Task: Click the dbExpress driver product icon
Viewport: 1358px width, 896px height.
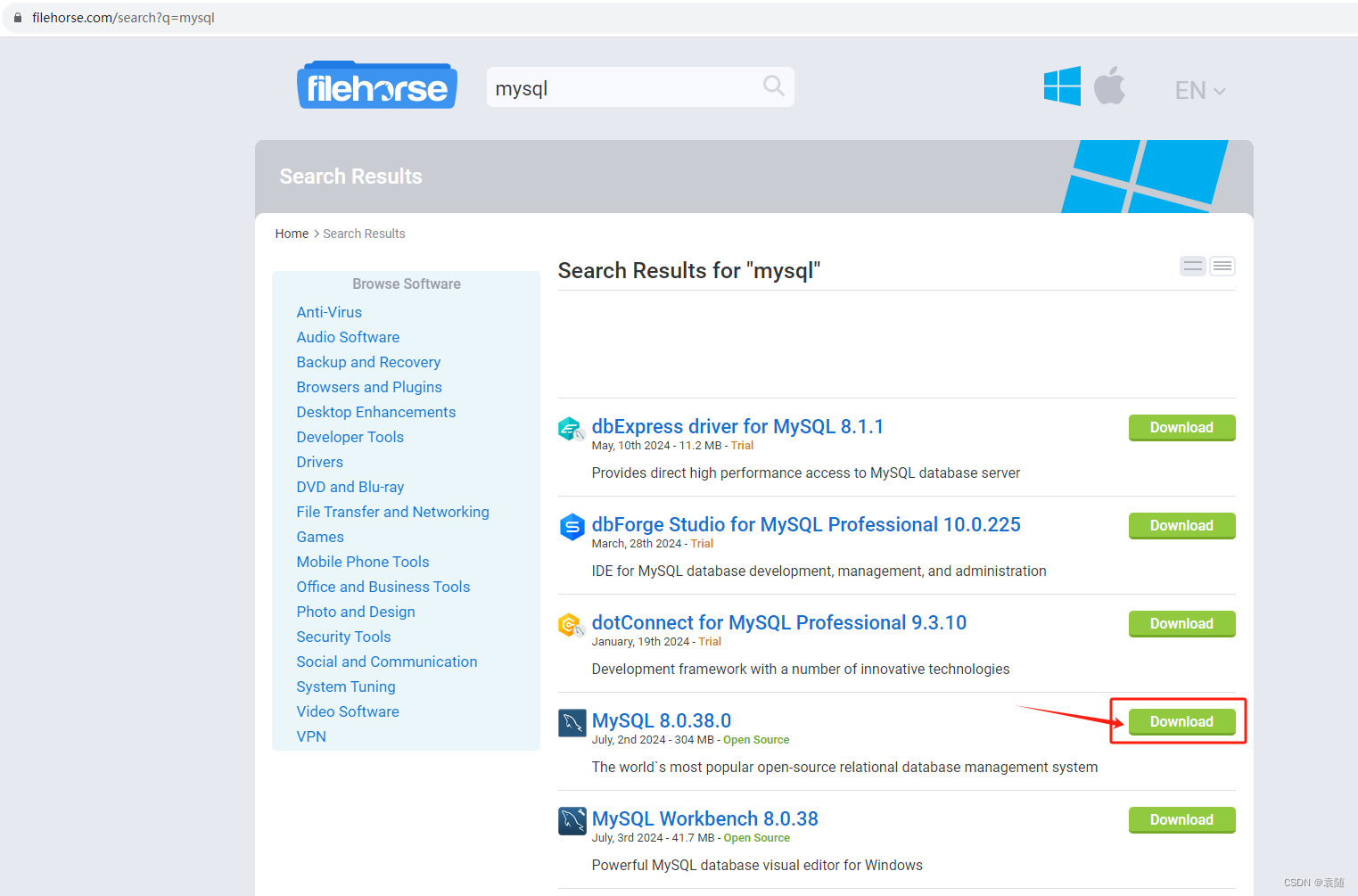Action: pos(572,429)
